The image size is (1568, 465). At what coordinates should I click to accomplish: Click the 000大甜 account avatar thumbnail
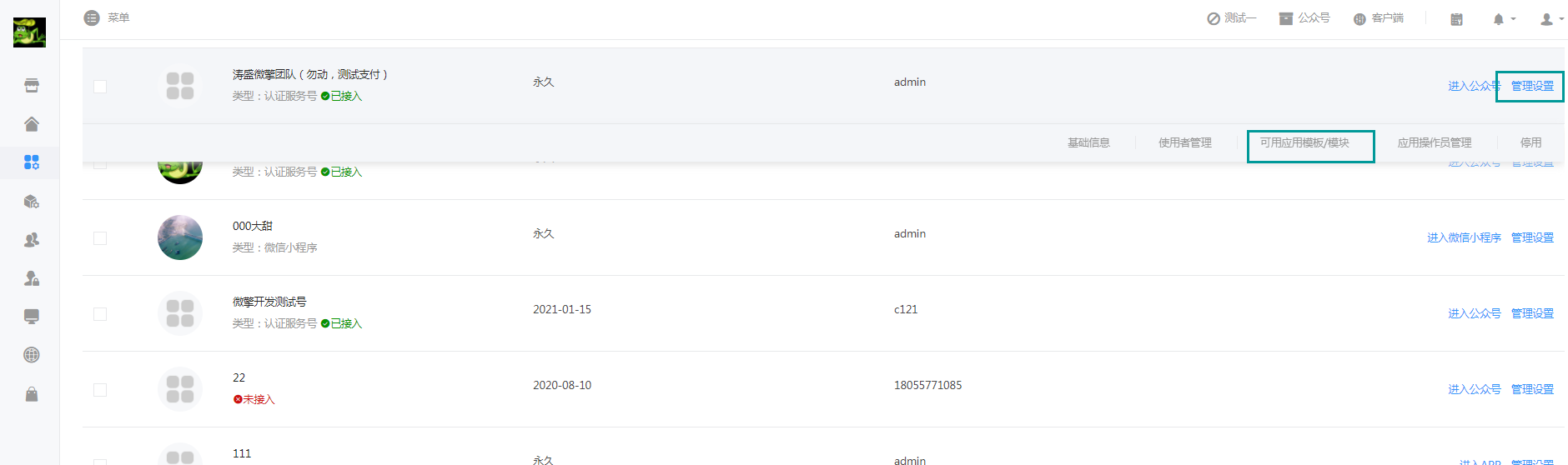click(180, 237)
